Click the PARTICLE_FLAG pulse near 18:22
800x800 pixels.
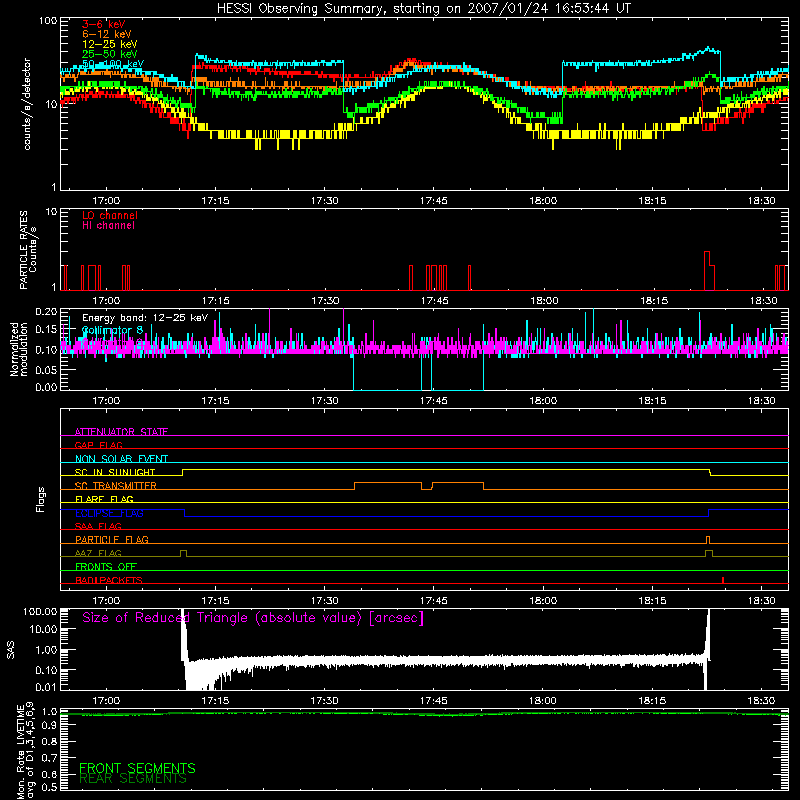[x=708, y=540]
